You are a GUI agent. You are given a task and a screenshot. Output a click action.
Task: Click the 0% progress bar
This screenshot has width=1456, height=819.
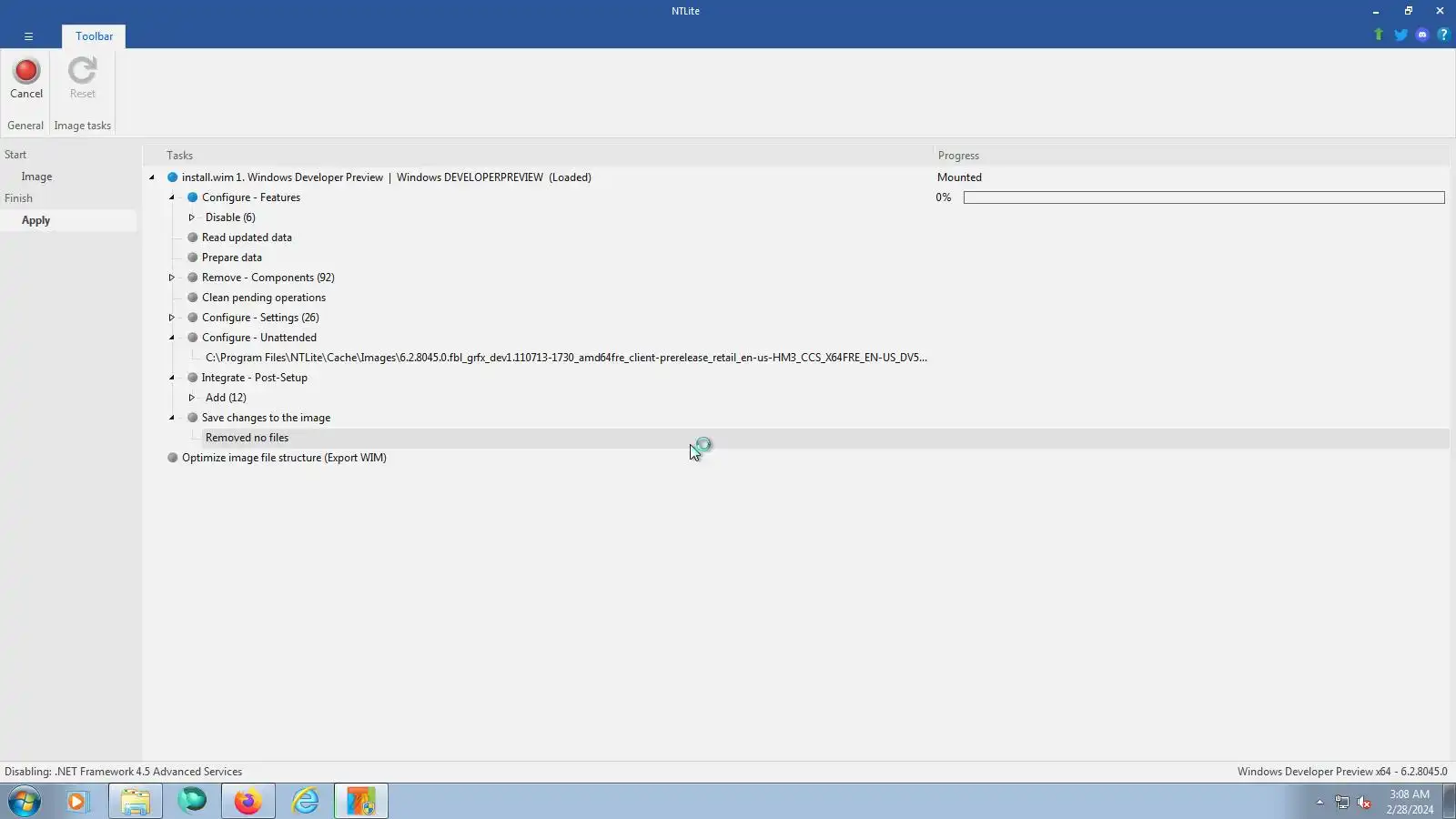coord(1204,197)
